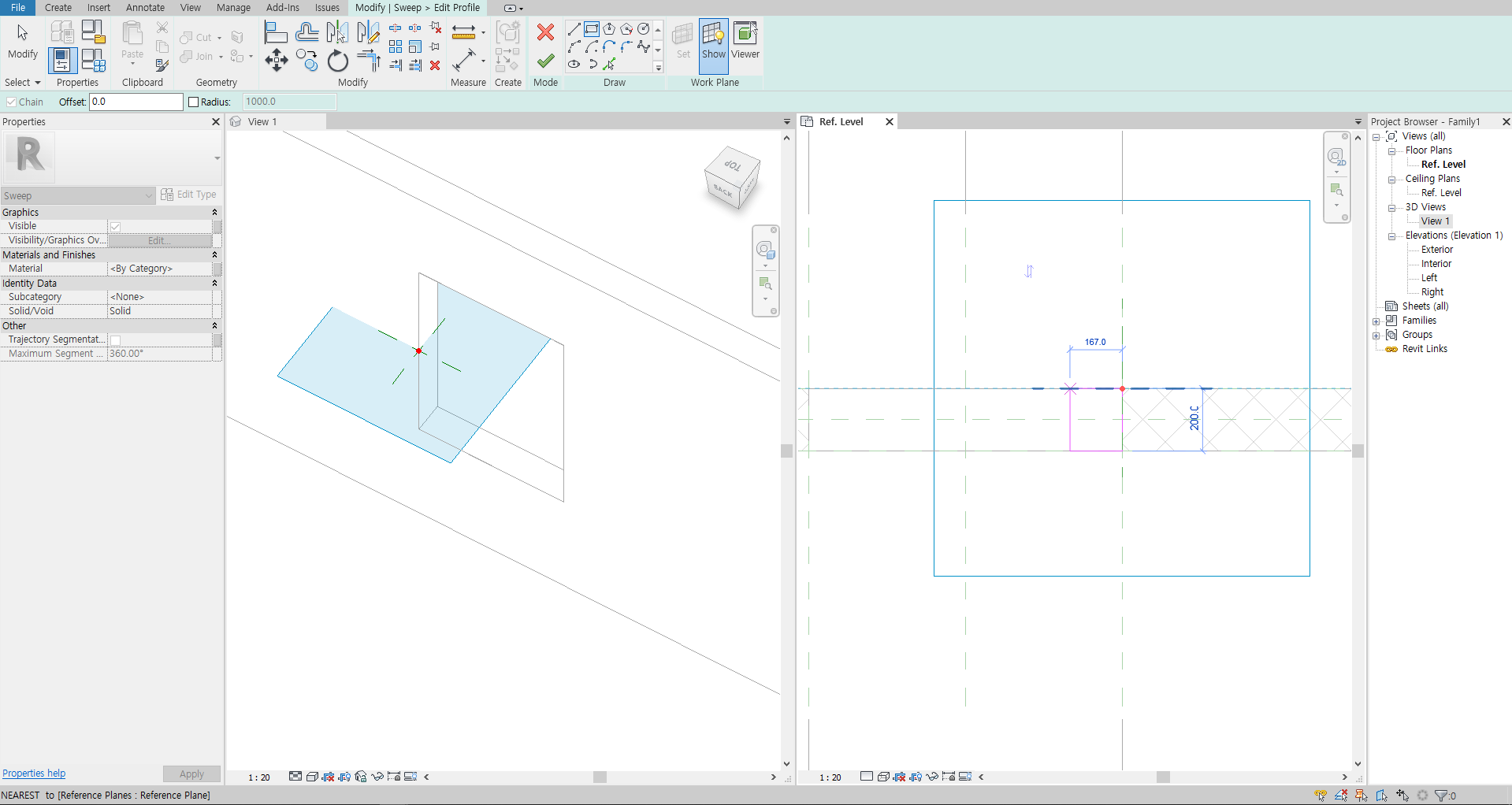Image resolution: width=1512 pixels, height=805 pixels.
Task: Open the Properties help link
Action: point(34,773)
